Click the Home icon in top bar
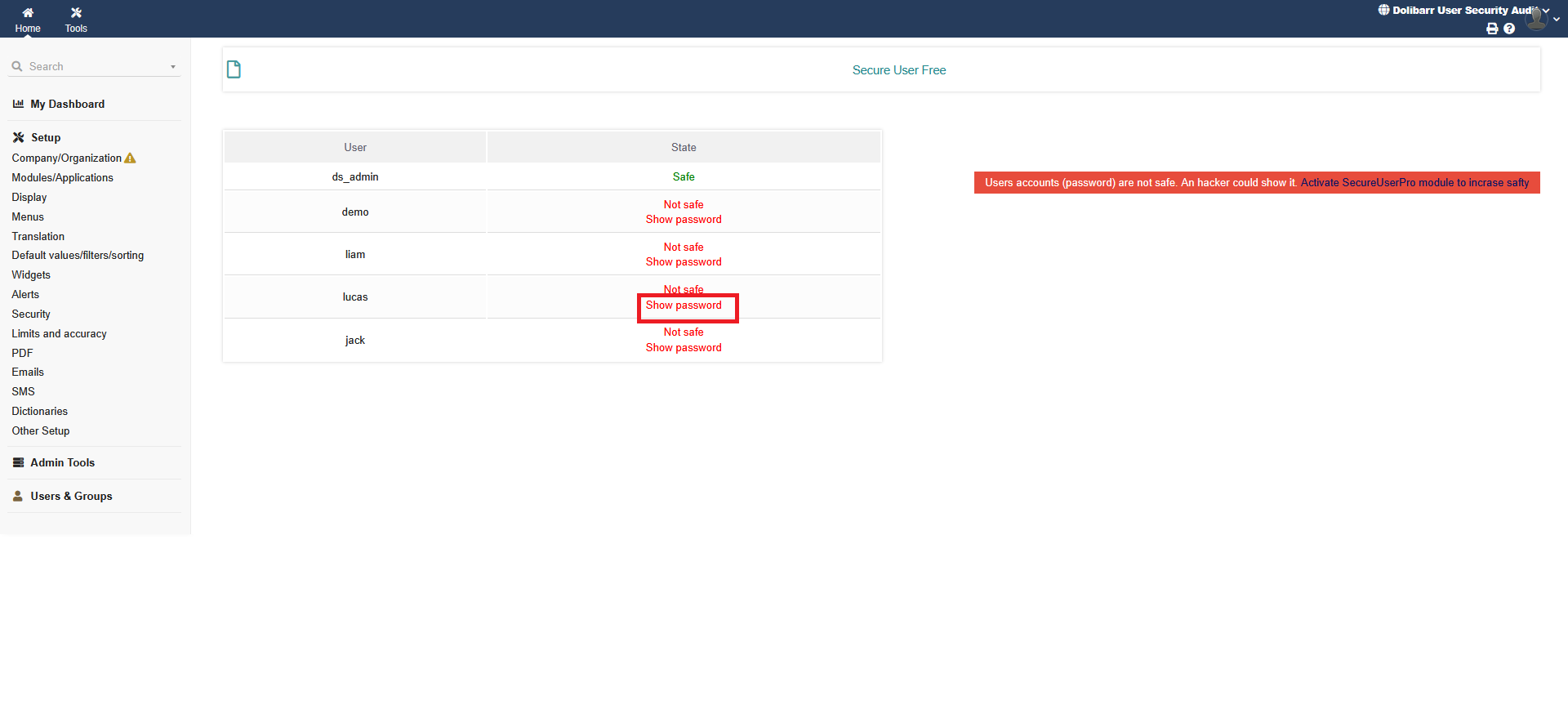 pyautogui.click(x=28, y=13)
